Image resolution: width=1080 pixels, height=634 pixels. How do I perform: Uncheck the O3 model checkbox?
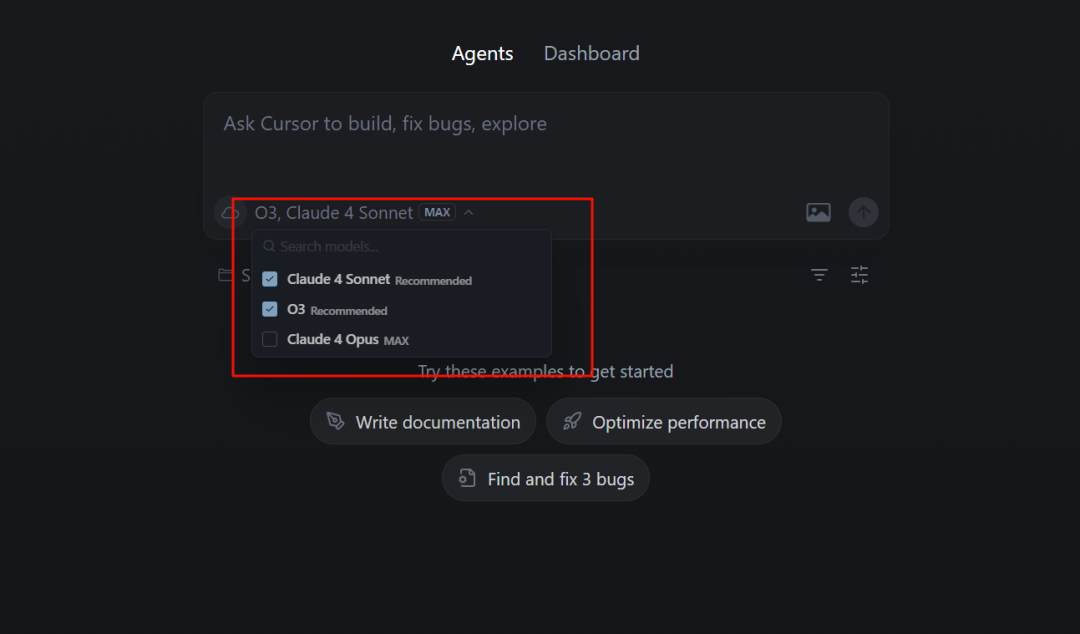tap(270, 309)
